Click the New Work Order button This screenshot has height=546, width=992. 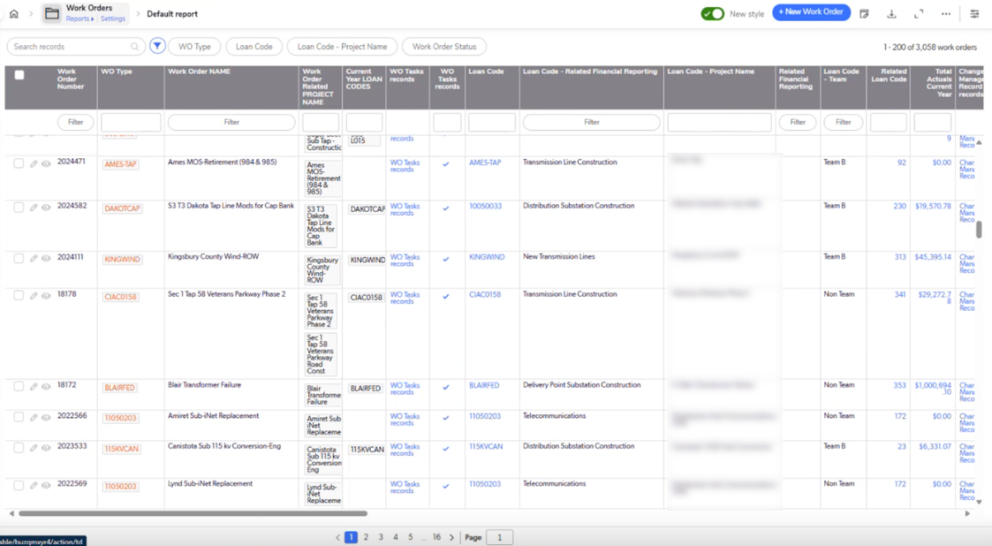coord(811,12)
